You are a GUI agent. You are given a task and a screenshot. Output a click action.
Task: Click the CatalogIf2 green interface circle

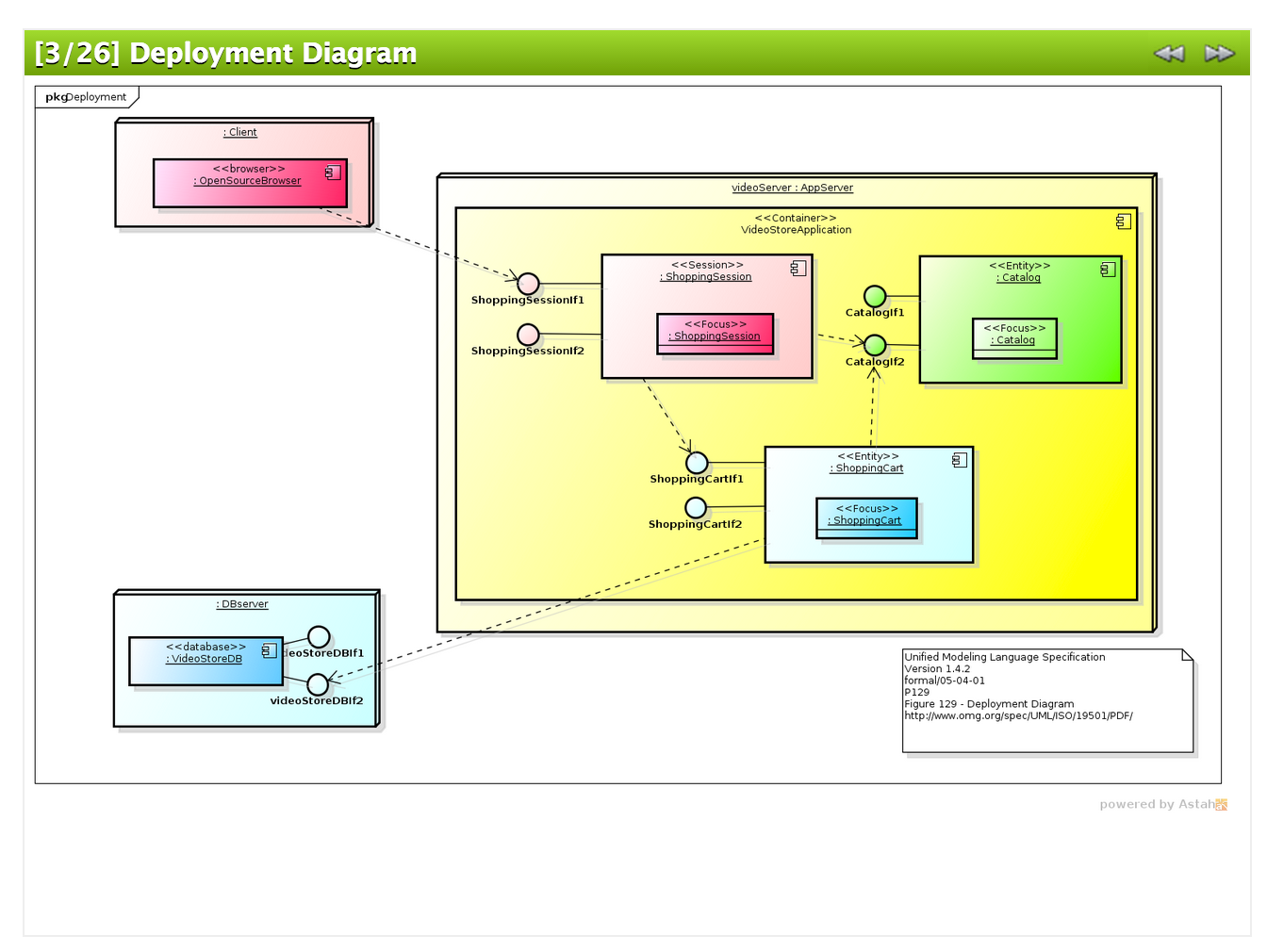(875, 345)
